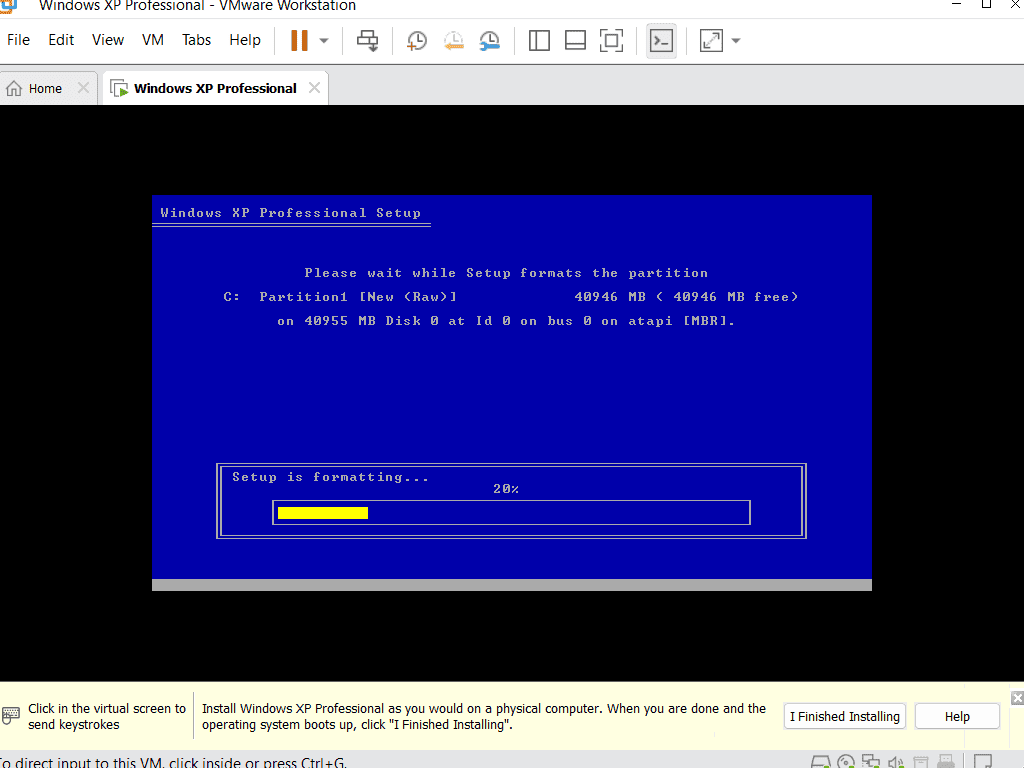
Task: Click the Windows XP Professional Setup heading
Action: click(x=291, y=213)
